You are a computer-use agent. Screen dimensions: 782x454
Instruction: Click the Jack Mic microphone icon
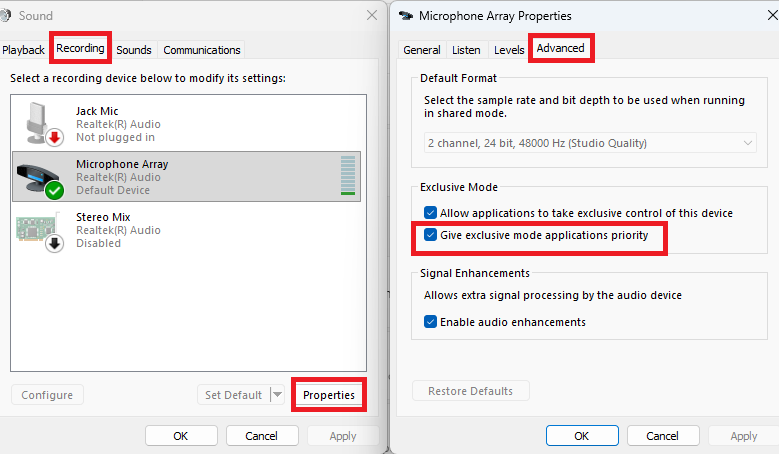43,124
